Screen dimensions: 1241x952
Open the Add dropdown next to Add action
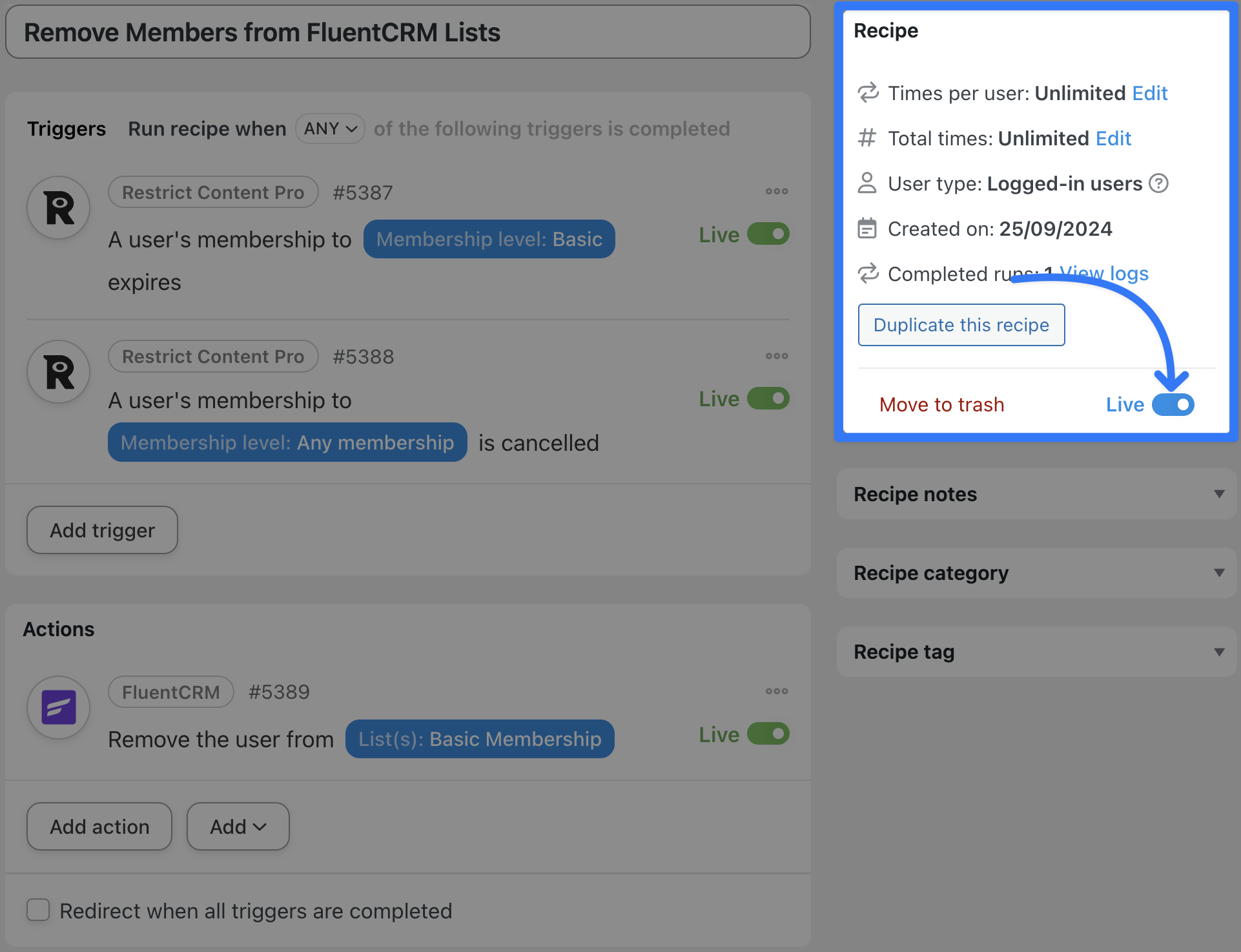(x=238, y=827)
